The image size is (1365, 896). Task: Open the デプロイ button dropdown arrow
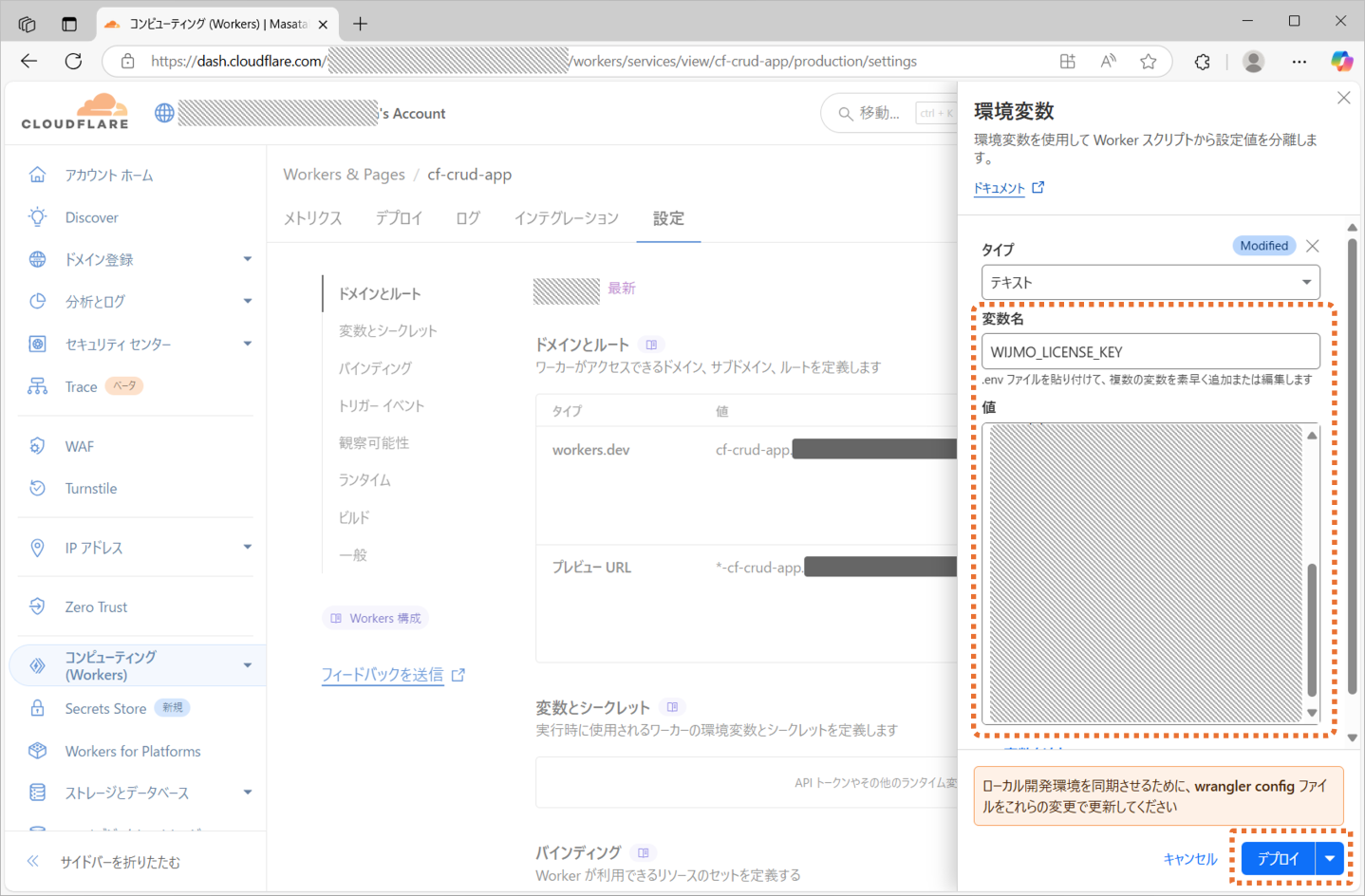[x=1330, y=858]
